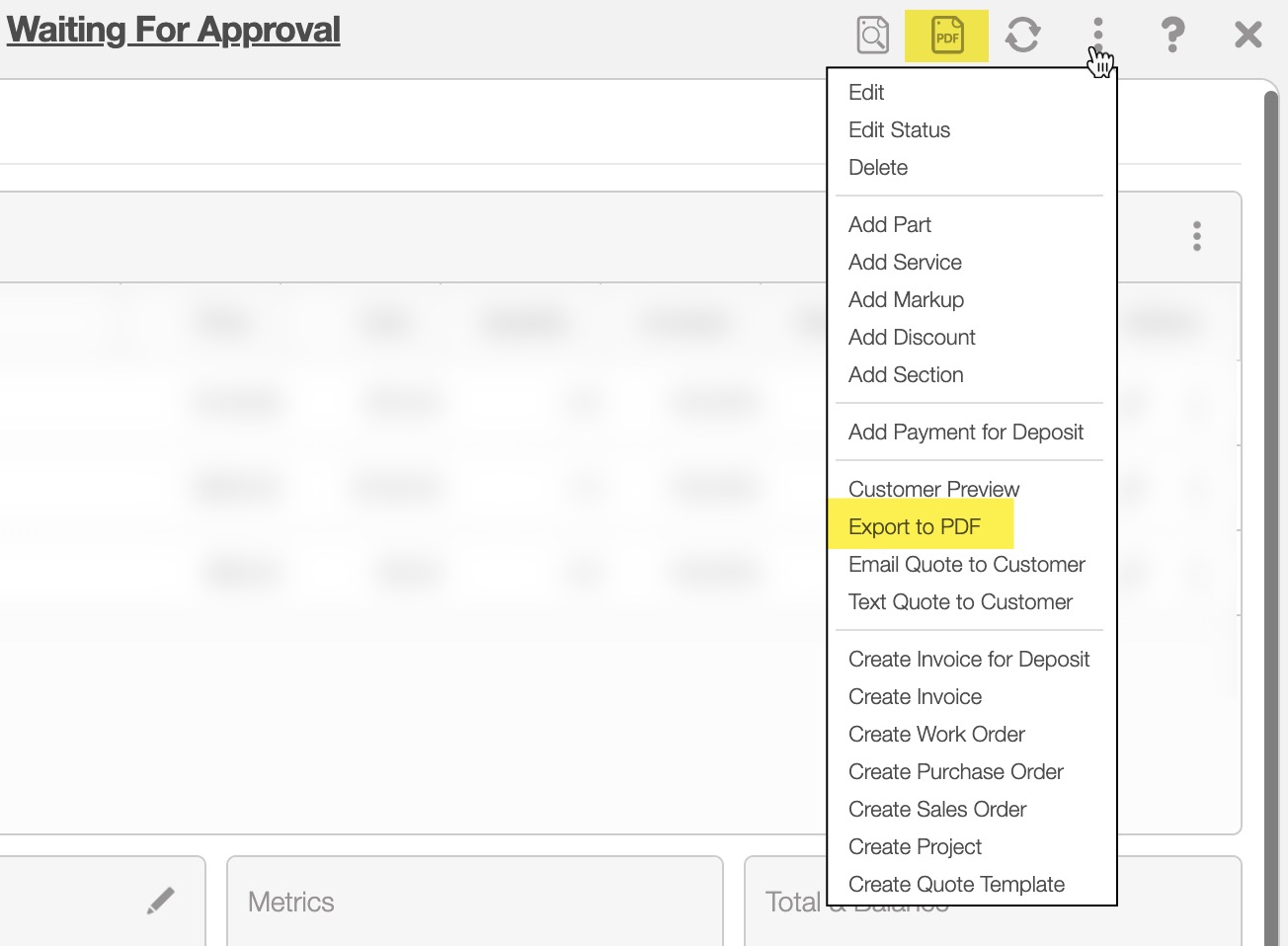Close the quote window with the X icon
This screenshot has width=1288, height=946.
coord(1248,36)
